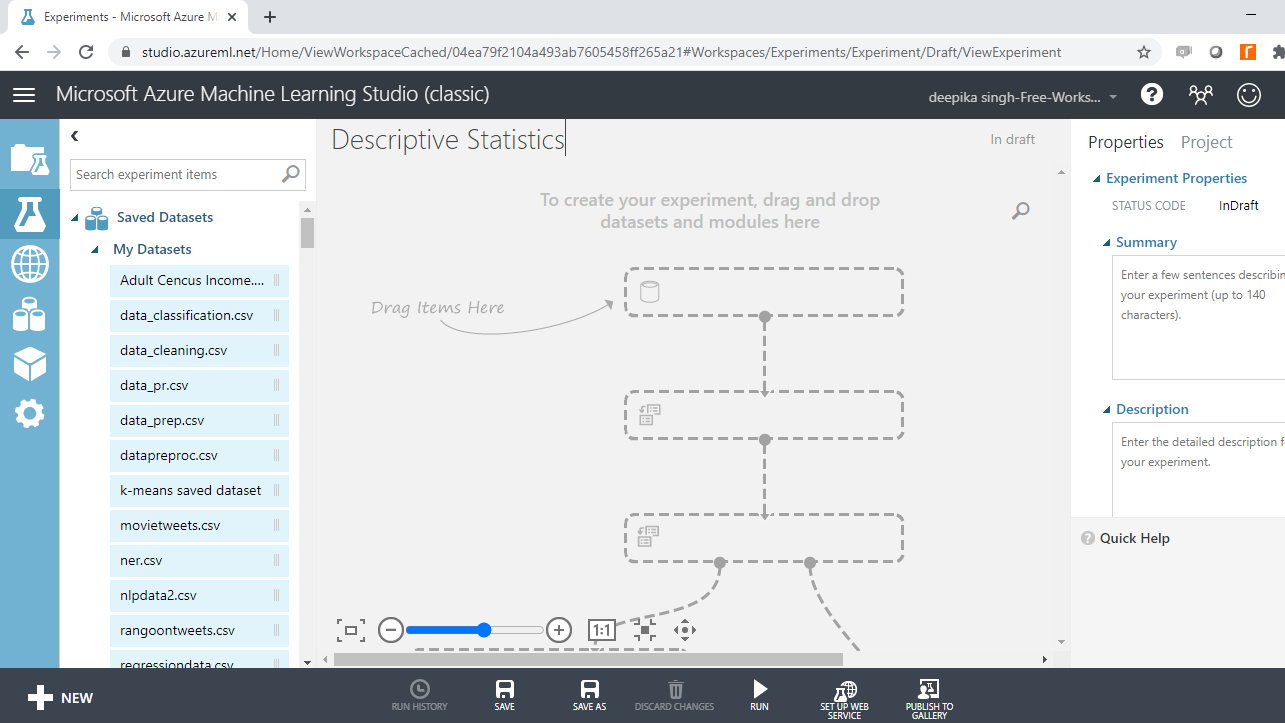Click the Quick Help heading

[1134, 538]
